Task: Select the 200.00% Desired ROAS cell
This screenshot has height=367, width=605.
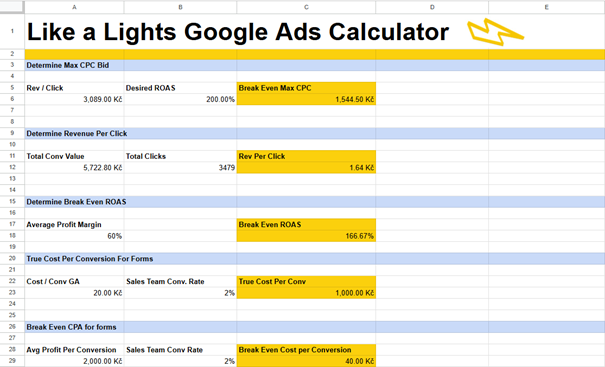Action: click(180, 99)
